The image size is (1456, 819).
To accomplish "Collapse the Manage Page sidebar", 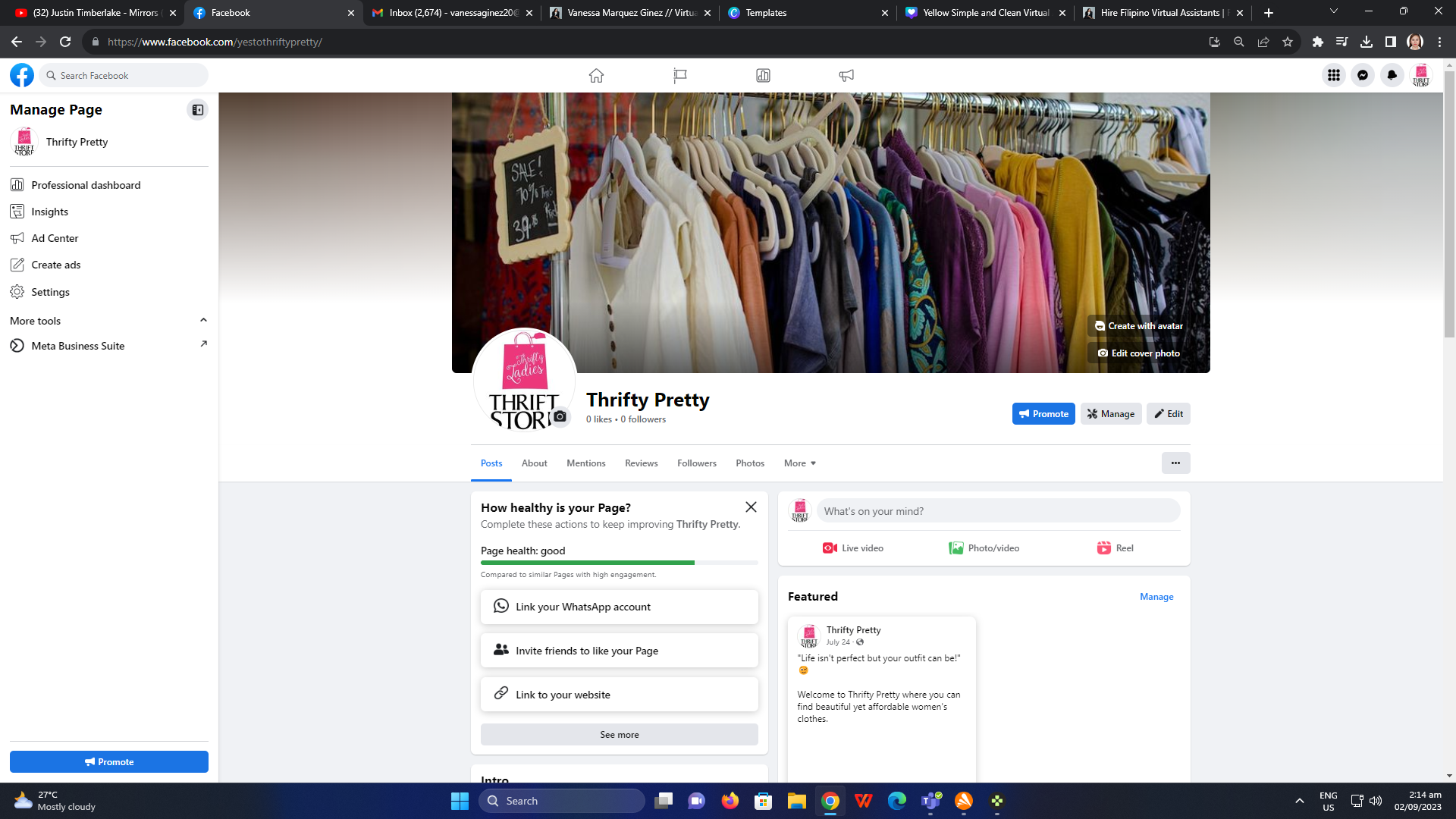I will (x=197, y=110).
